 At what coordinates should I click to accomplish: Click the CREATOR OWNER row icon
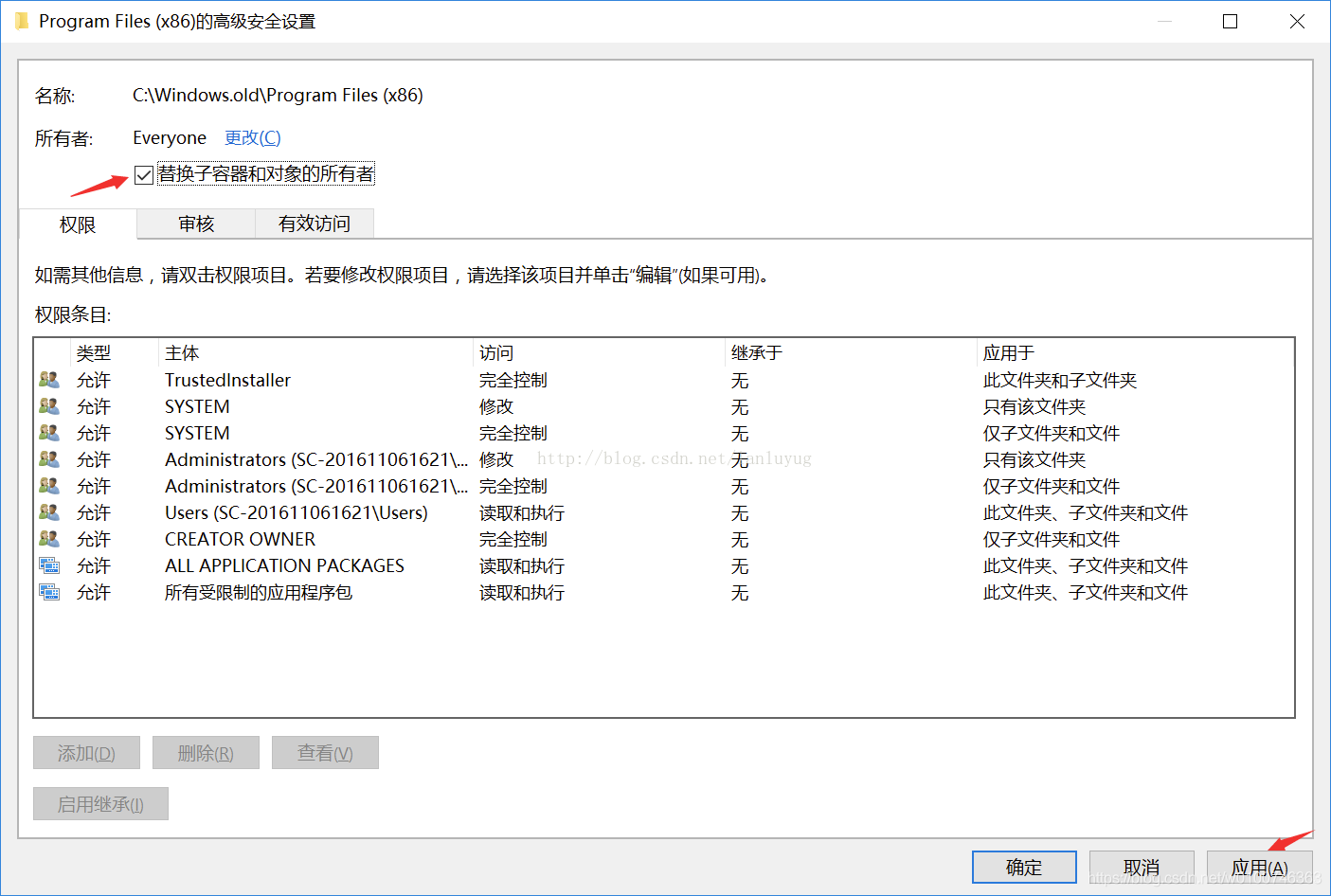point(49,539)
